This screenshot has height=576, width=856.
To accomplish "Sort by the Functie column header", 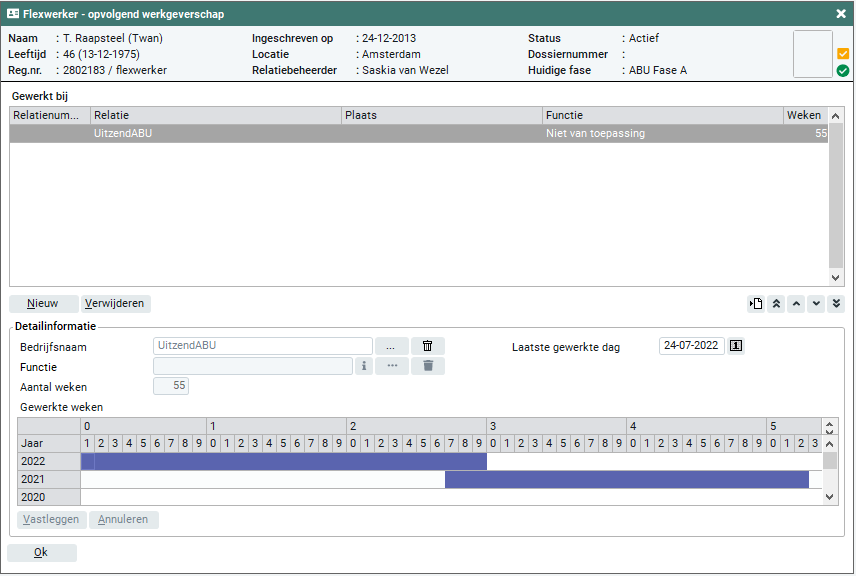I will [662, 116].
